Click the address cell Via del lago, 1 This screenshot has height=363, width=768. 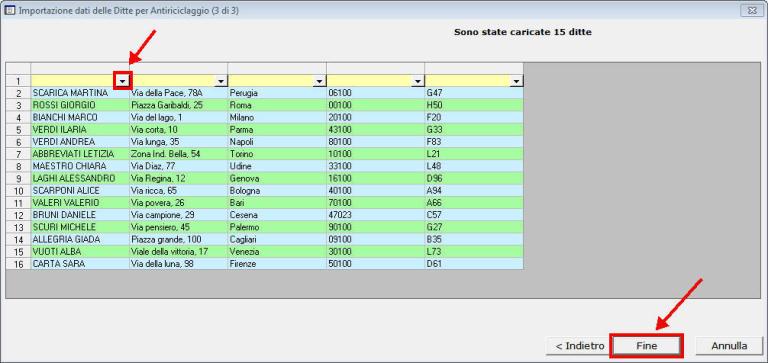178,118
